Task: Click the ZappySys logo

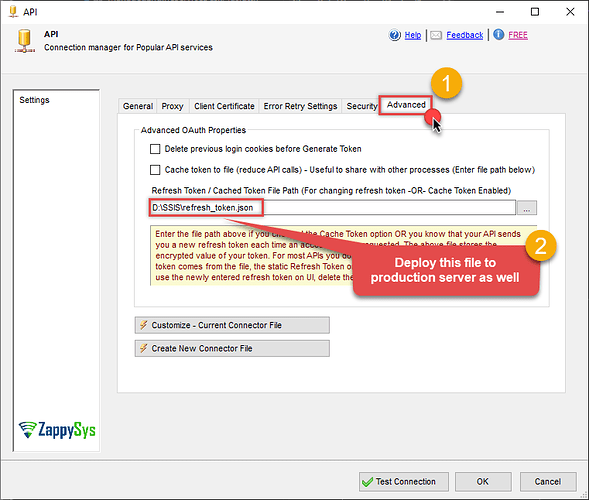Action: click(x=57, y=430)
